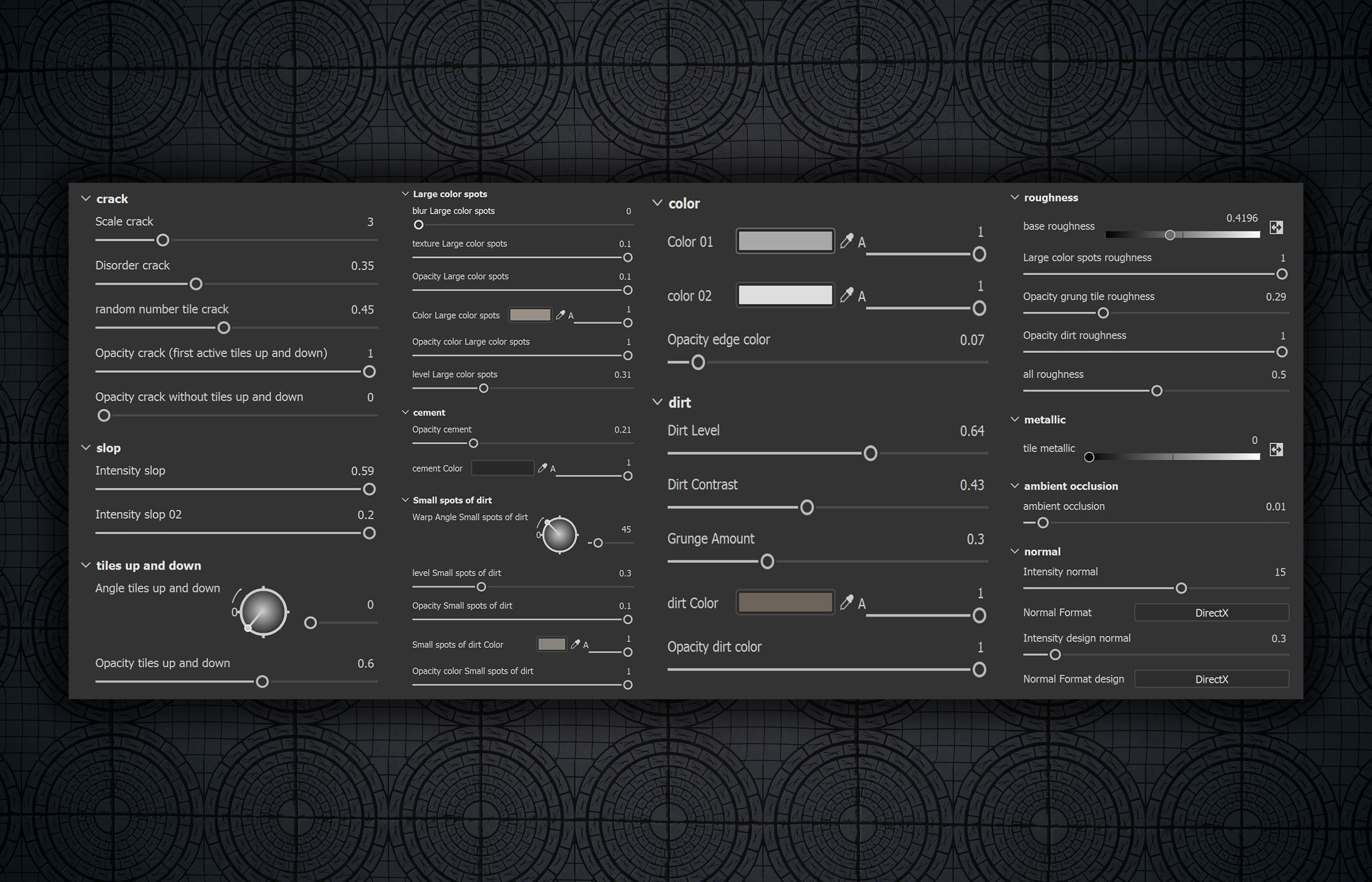Click expand icon next to tile metallic

coord(1276,450)
